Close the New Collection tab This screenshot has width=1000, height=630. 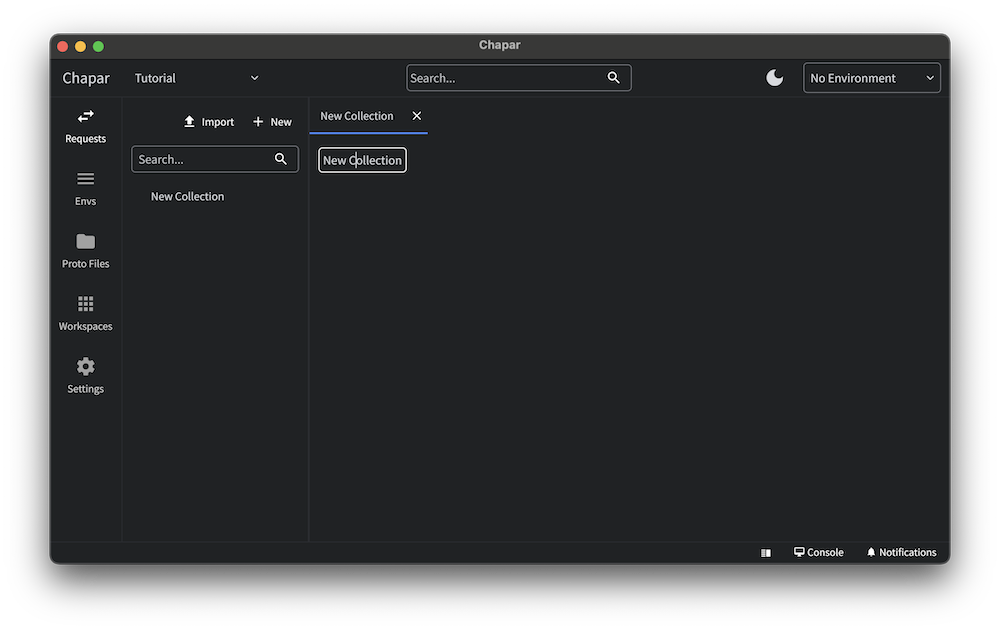(417, 116)
